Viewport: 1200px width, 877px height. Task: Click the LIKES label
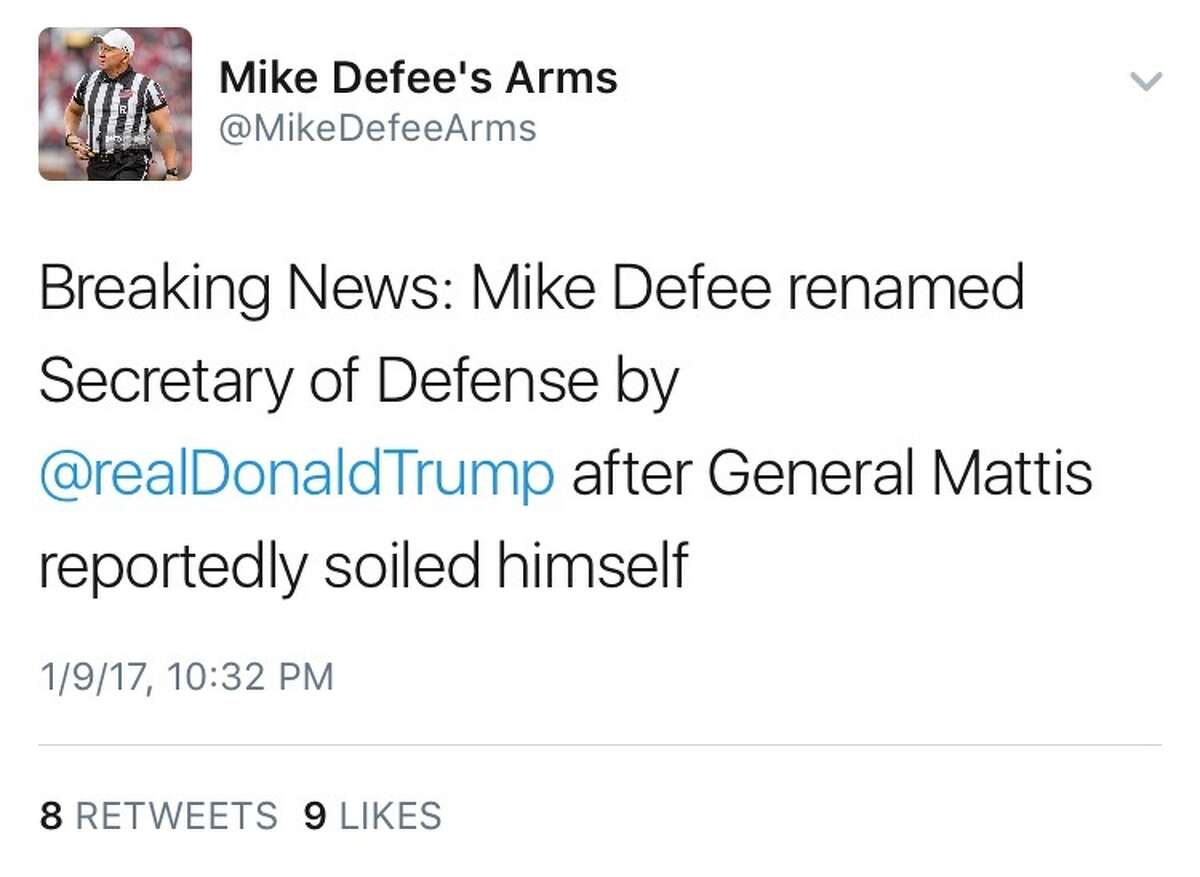[390, 816]
